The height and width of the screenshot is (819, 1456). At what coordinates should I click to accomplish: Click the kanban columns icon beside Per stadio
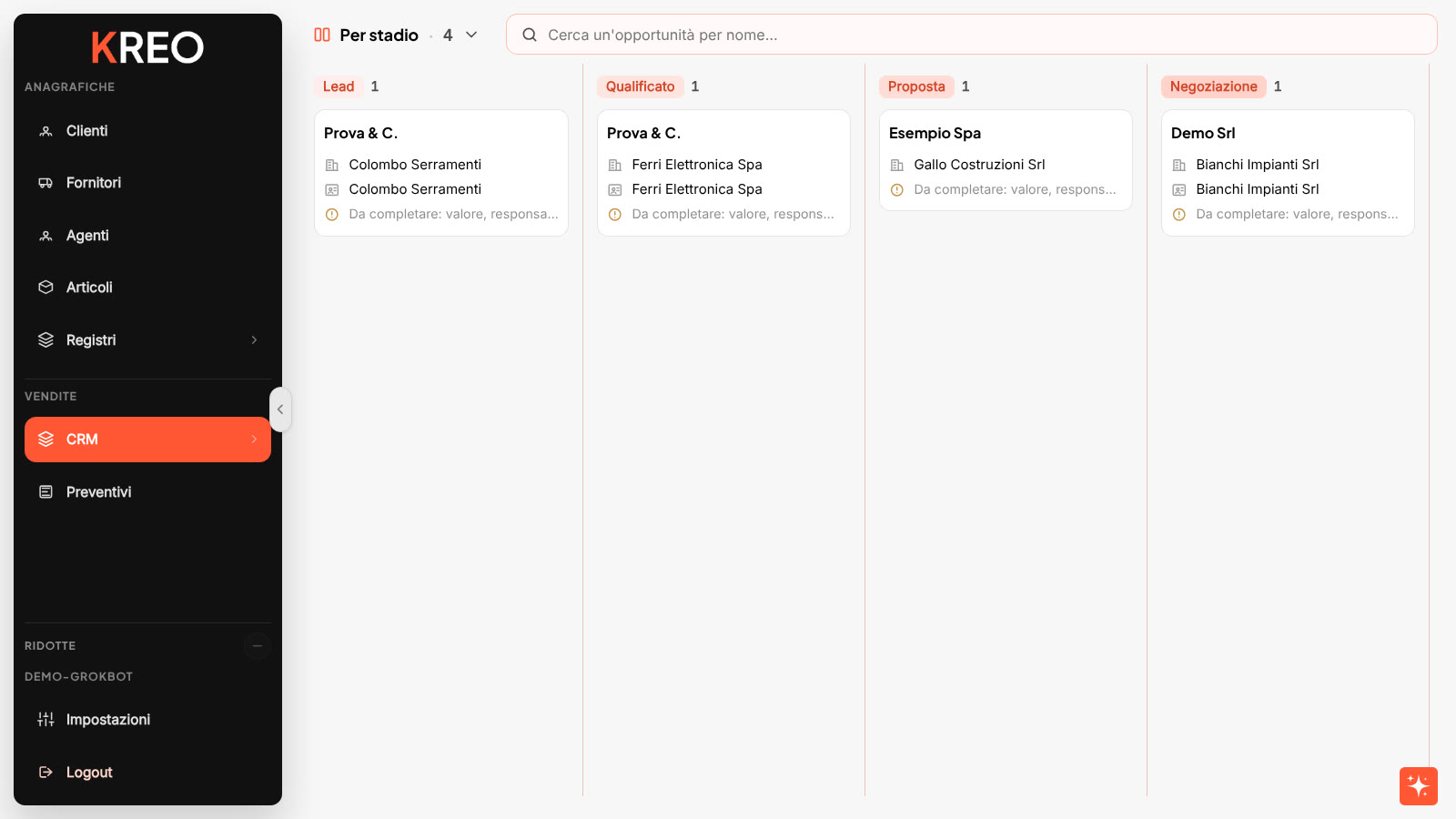click(322, 35)
